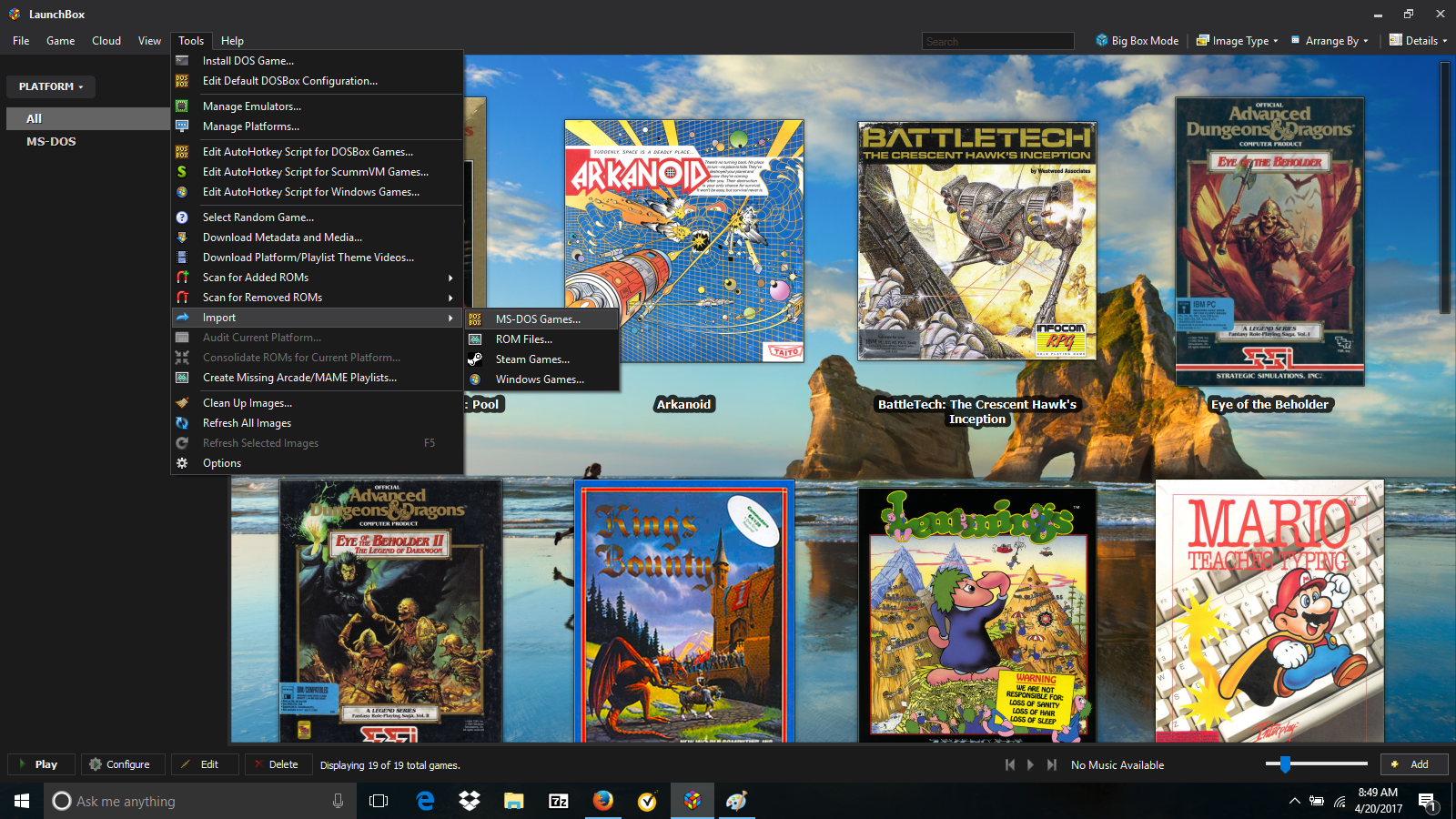Expand the Scan for Added ROMs submenu

click(x=450, y=278)
